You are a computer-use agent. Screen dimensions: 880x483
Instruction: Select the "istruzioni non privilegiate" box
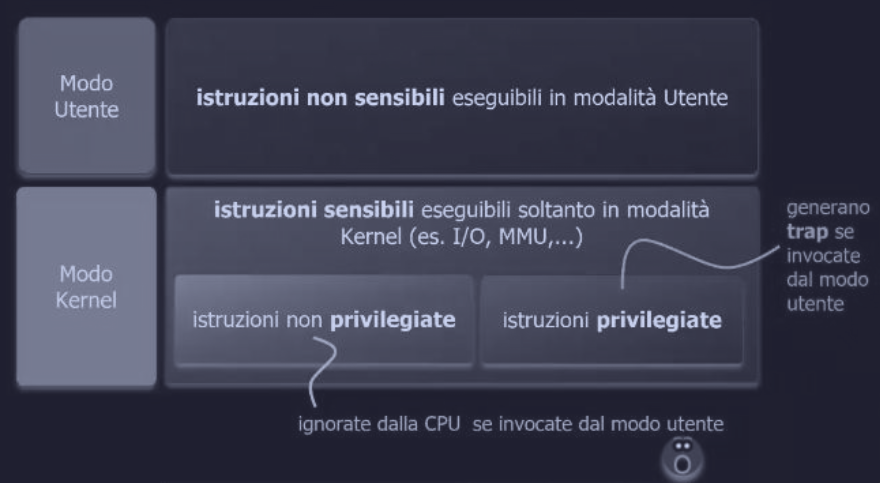point(324,321)
